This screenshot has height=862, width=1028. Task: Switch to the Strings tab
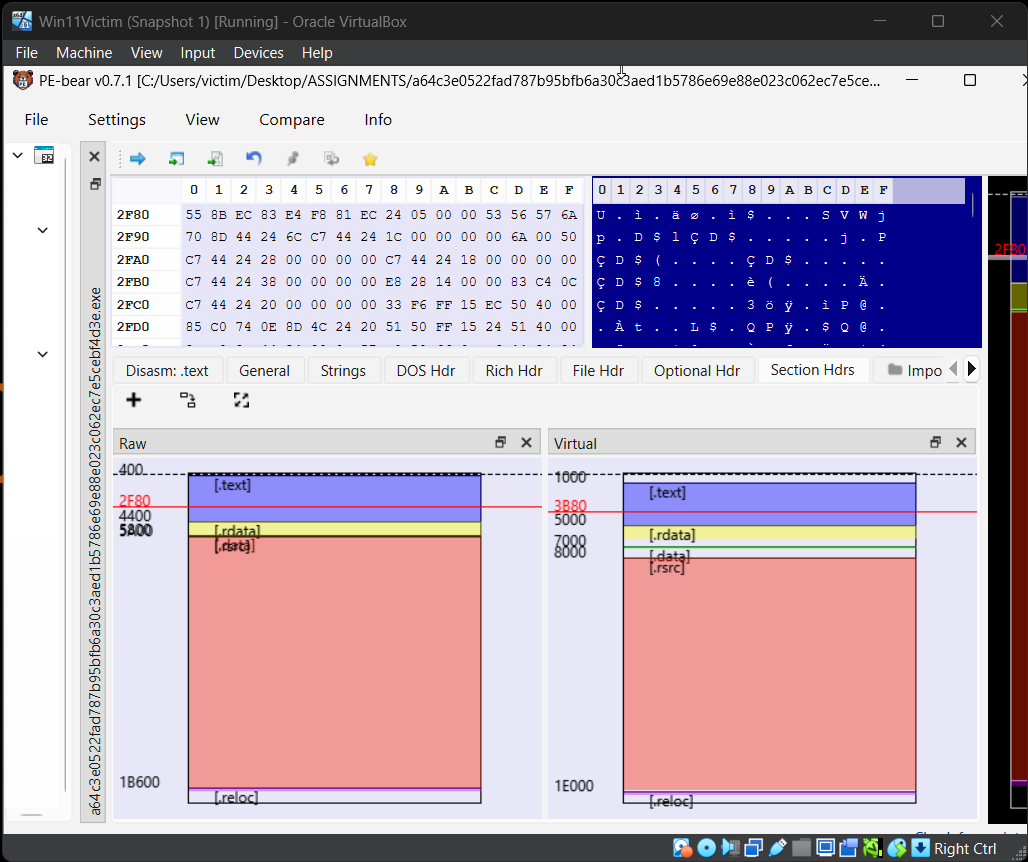[343, 371]
